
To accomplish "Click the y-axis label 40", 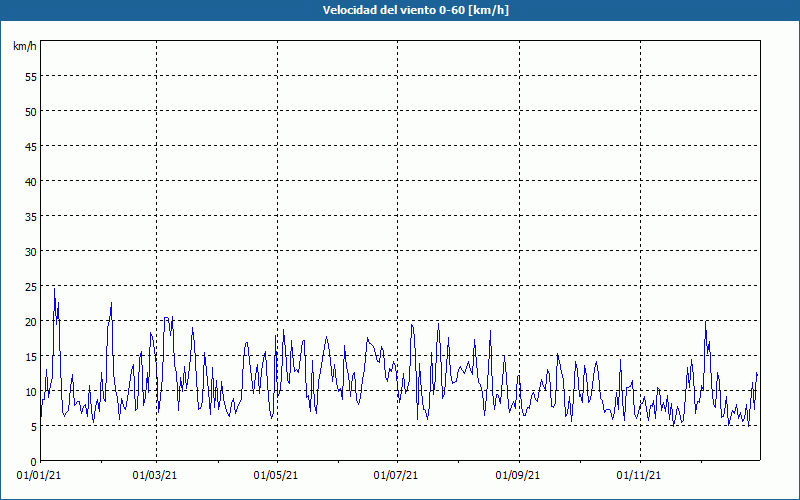I will [x=31, y=182].
